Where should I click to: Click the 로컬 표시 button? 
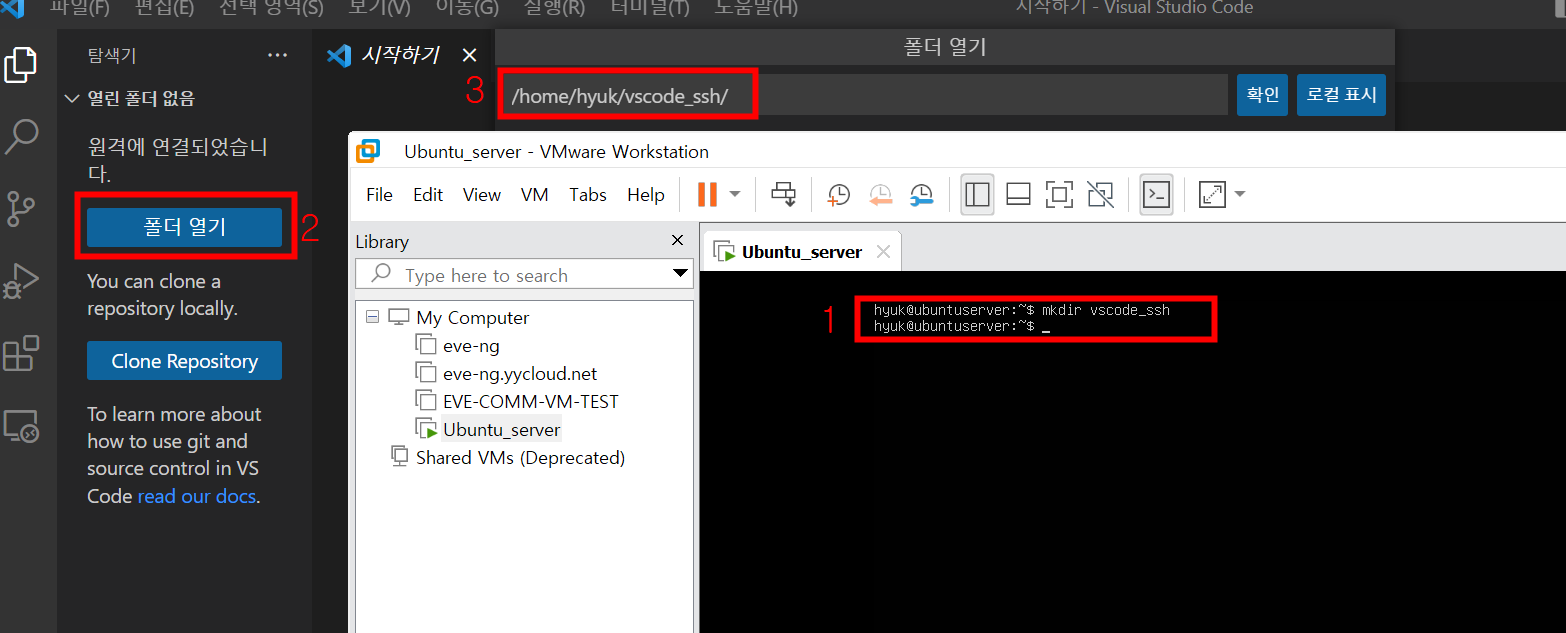pos(1341,95)
